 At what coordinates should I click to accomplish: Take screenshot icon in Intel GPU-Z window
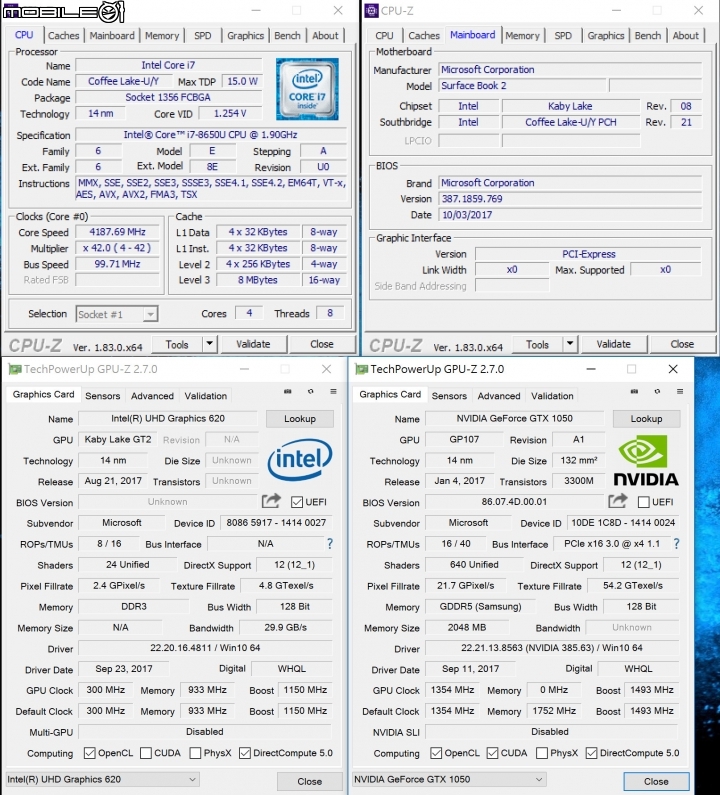click(287, 391)
